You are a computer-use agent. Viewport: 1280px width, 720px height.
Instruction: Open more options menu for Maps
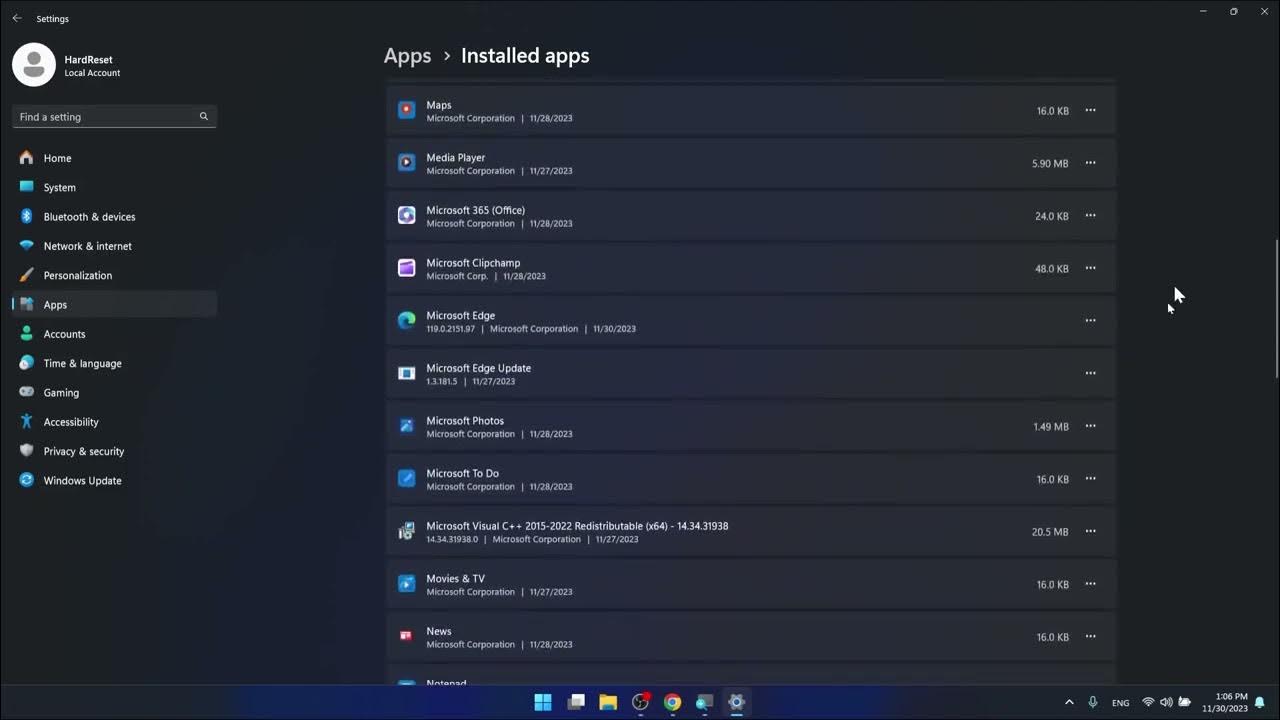tap(1090, 110)
